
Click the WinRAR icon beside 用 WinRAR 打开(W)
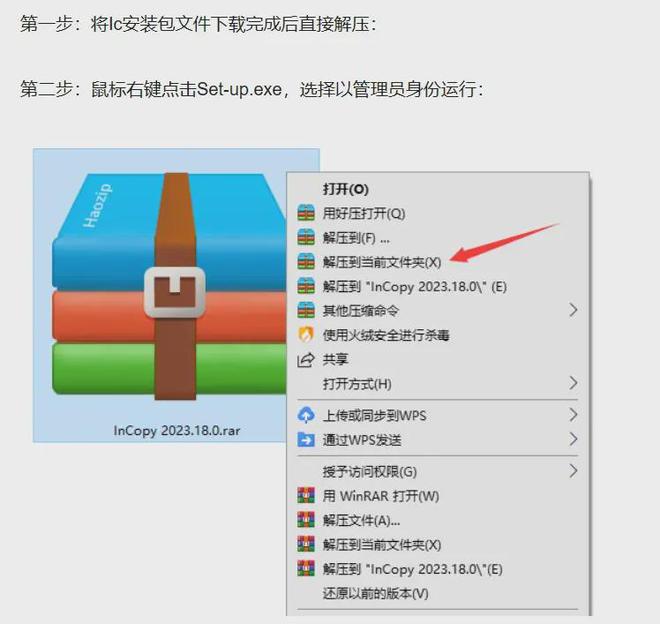[x=306, y=496]
